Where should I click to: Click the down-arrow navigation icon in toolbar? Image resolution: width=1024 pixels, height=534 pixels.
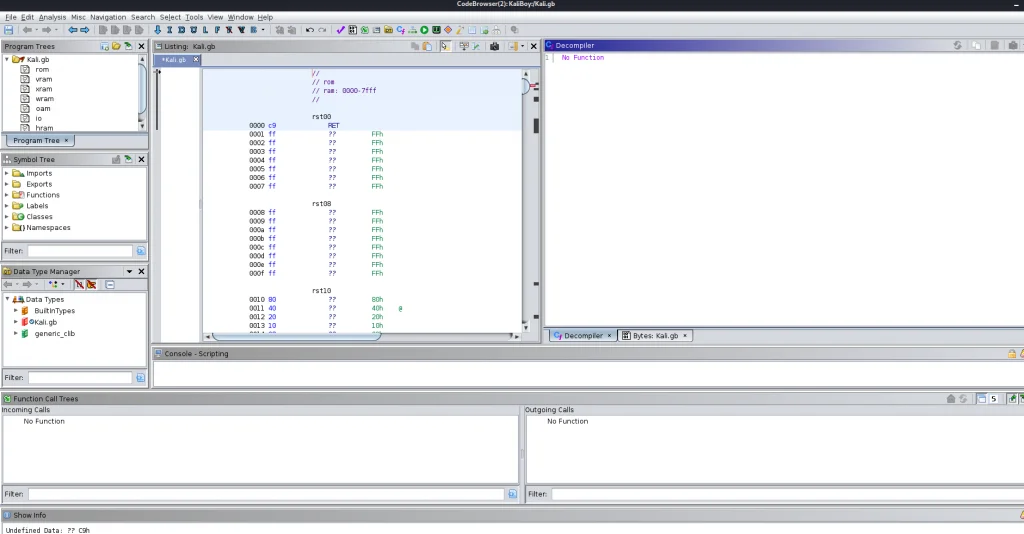point(157,30)
